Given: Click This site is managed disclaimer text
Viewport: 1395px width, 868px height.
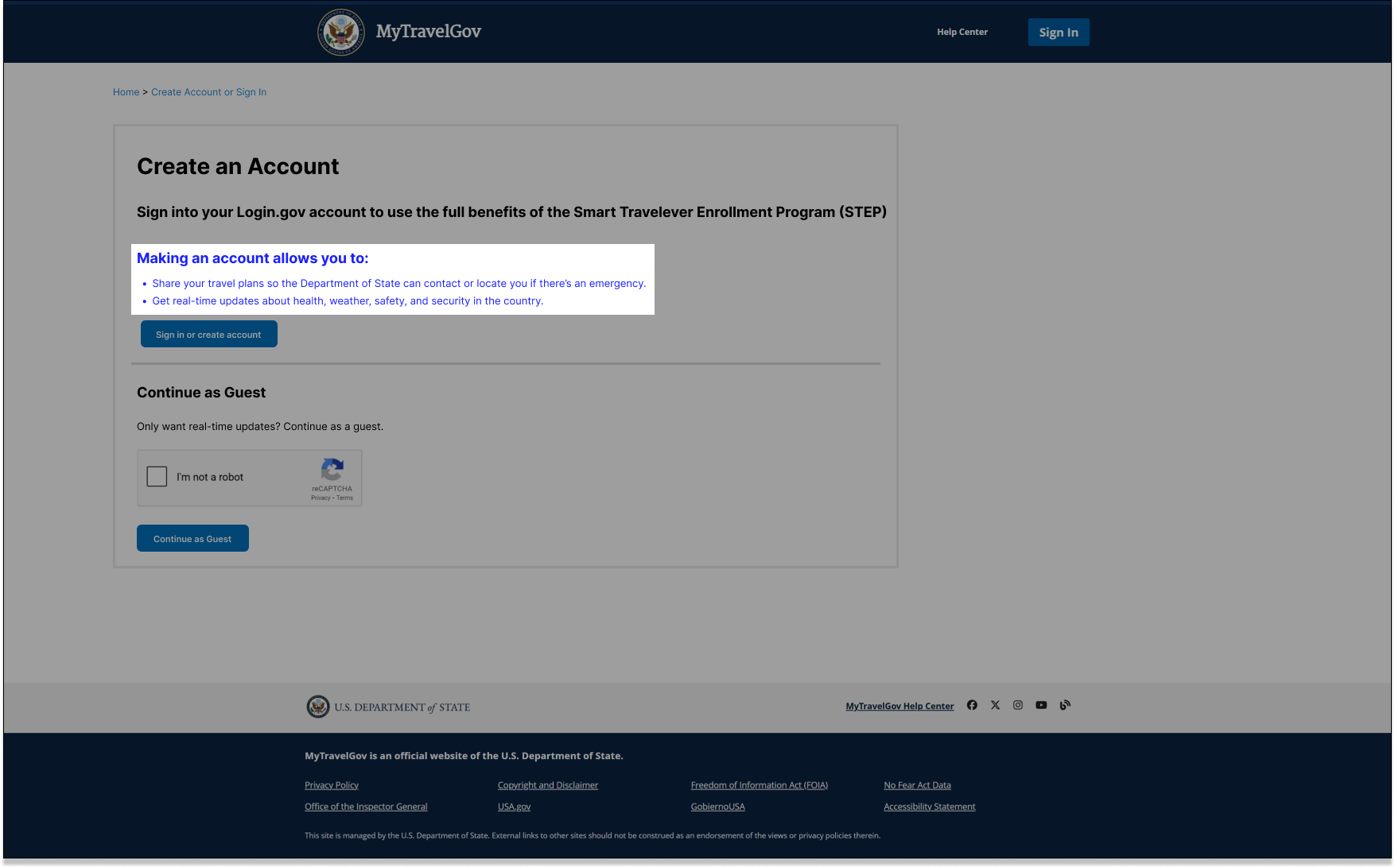Looking at the screenshot, I should pyautogui.click(x=593, y=835).
